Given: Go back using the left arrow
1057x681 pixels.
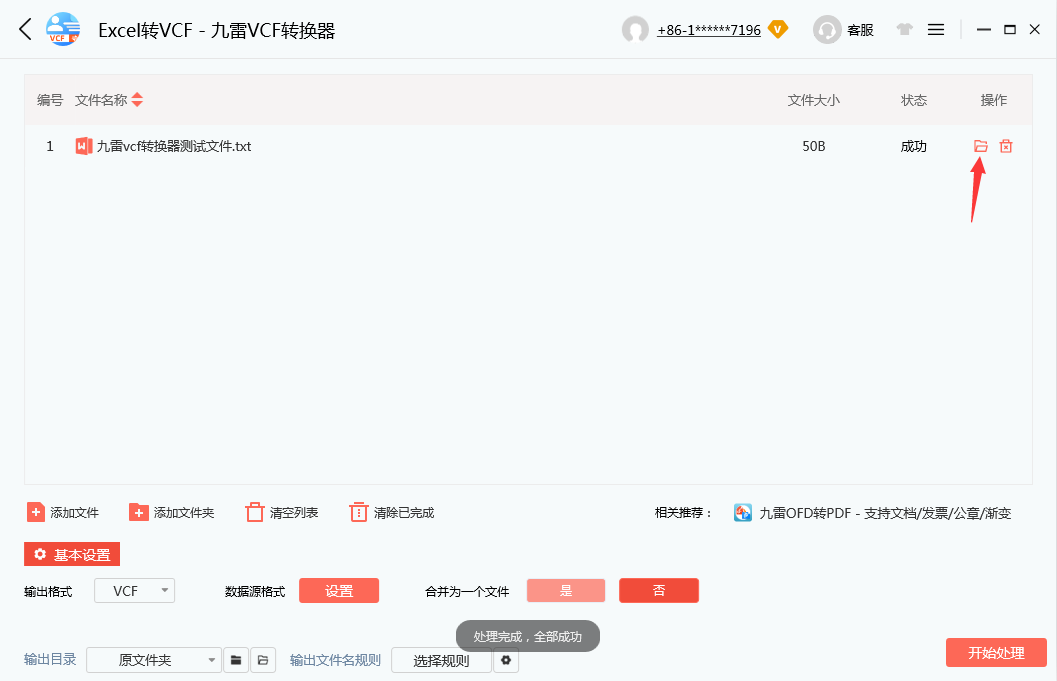Looking at the screenshot, I should [x=26, y=30].
